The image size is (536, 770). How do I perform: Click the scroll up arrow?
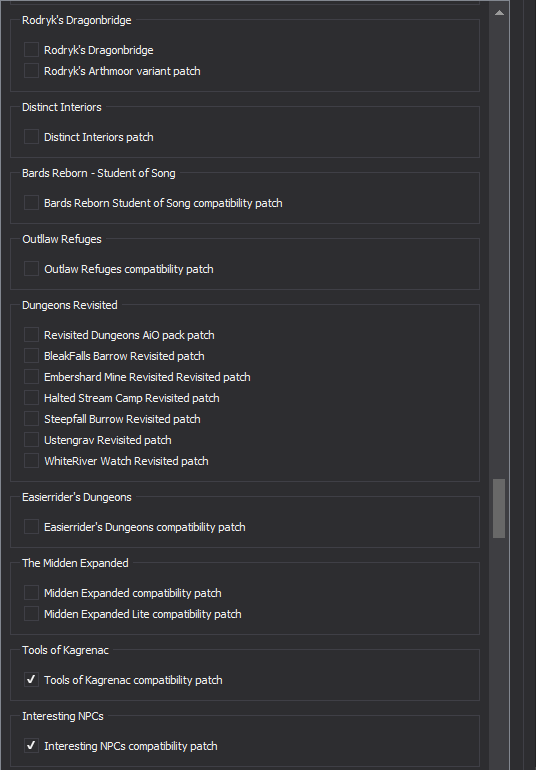(499, 13)
